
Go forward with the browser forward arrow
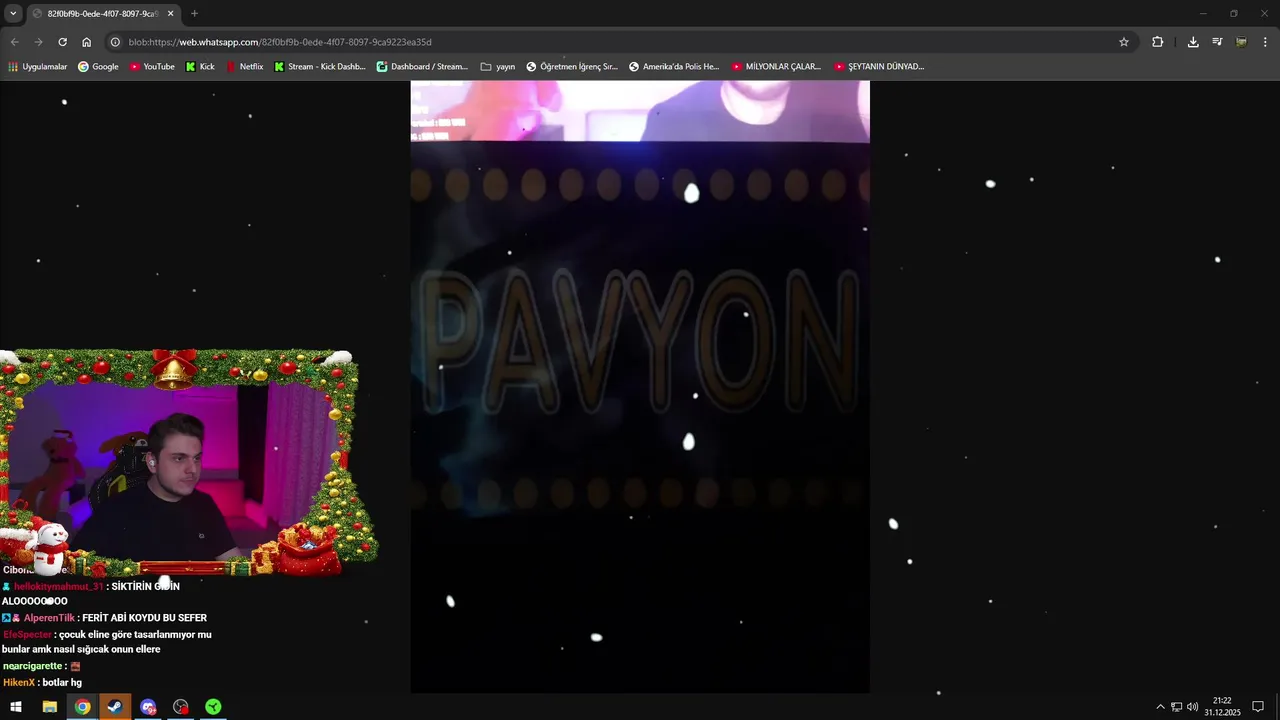[x=38, y=42]
